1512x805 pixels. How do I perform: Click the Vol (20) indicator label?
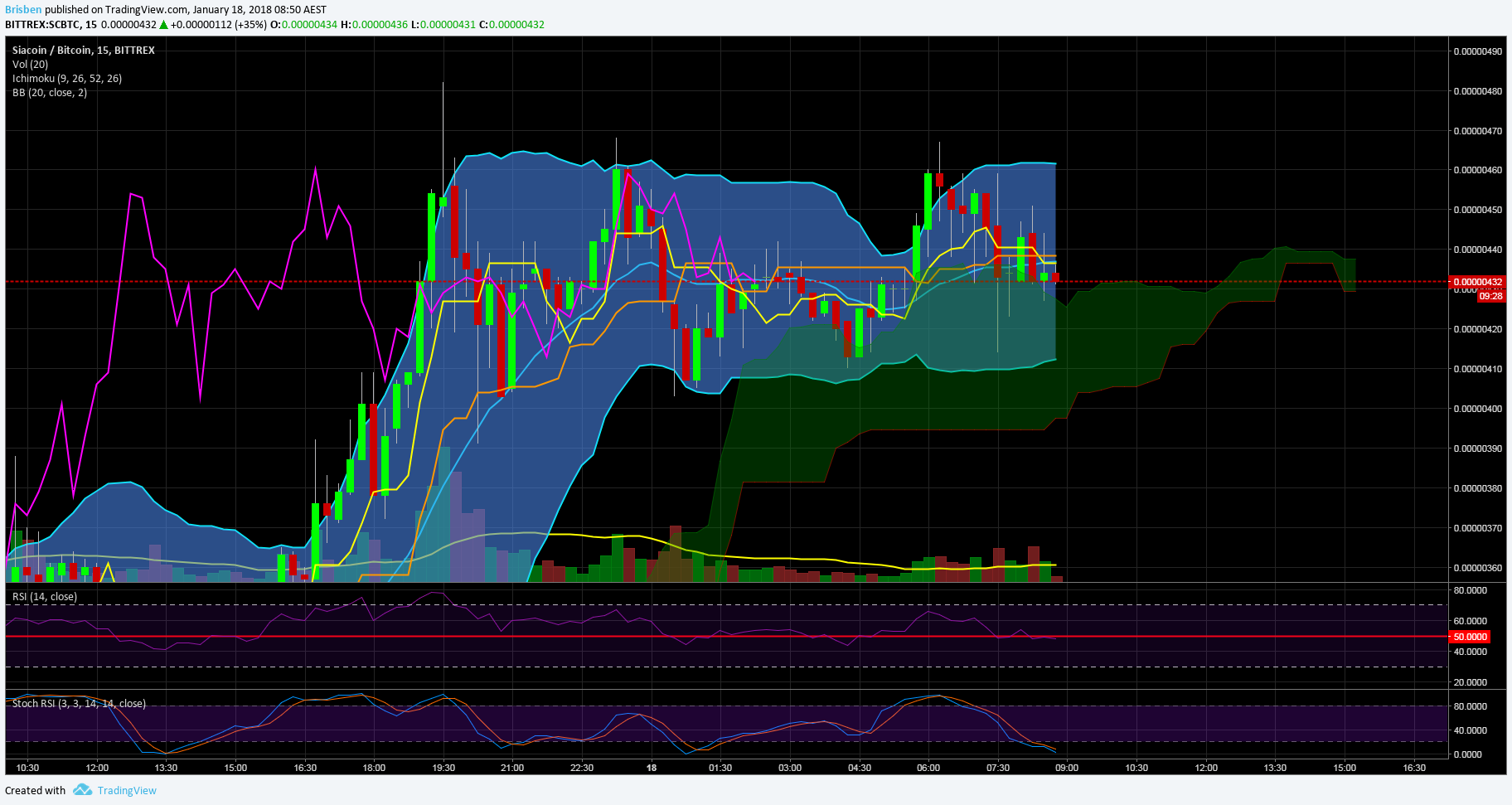pyautogui.click(x=30, y=64)
